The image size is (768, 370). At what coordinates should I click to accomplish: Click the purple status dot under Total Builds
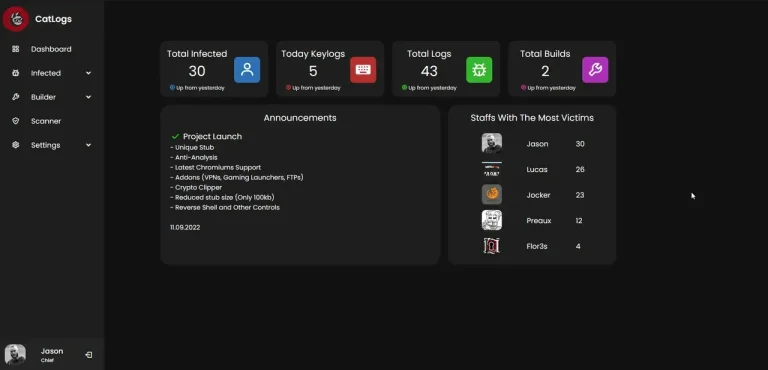pos(523,88)
